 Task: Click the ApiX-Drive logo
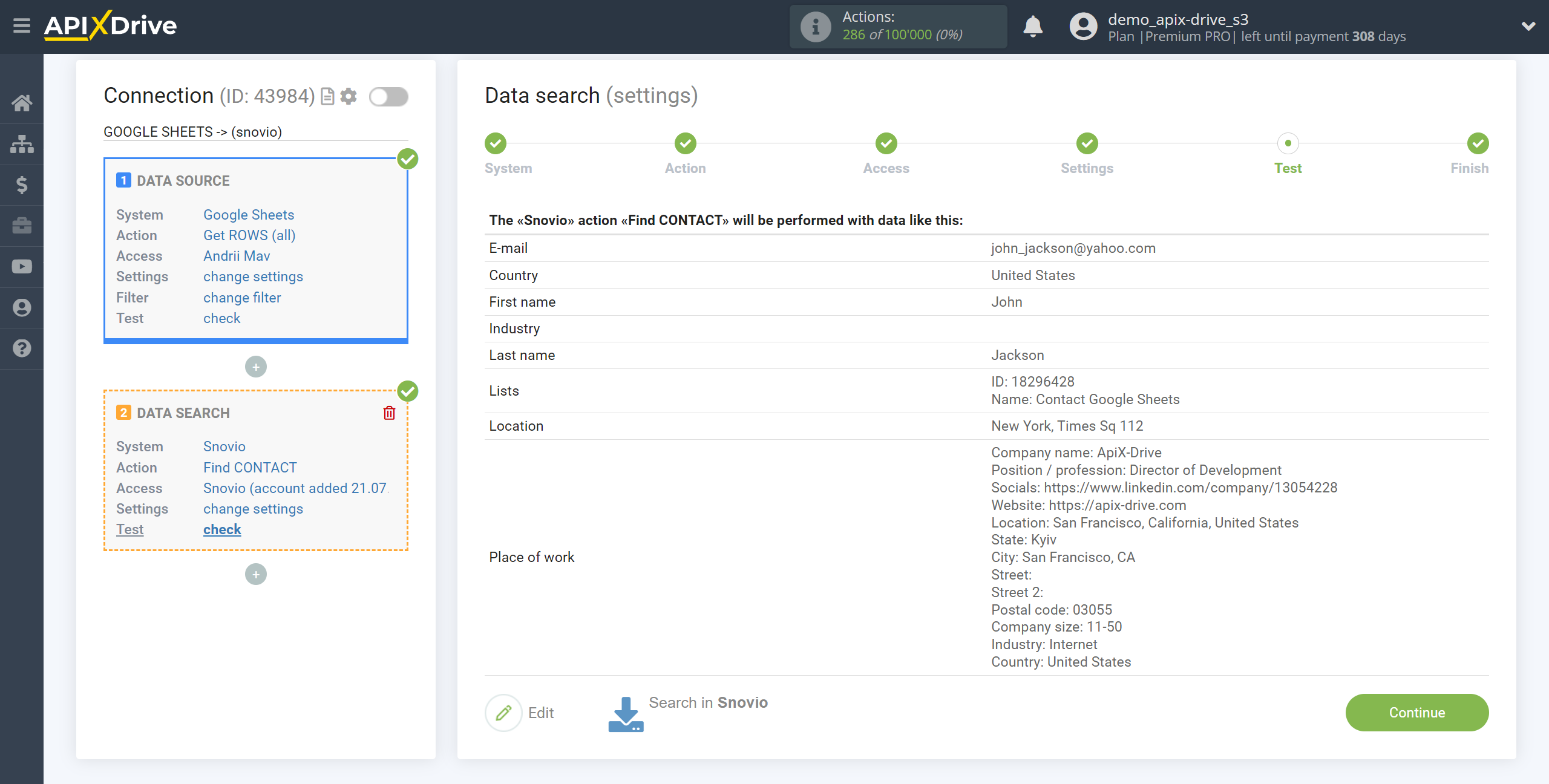110,26
